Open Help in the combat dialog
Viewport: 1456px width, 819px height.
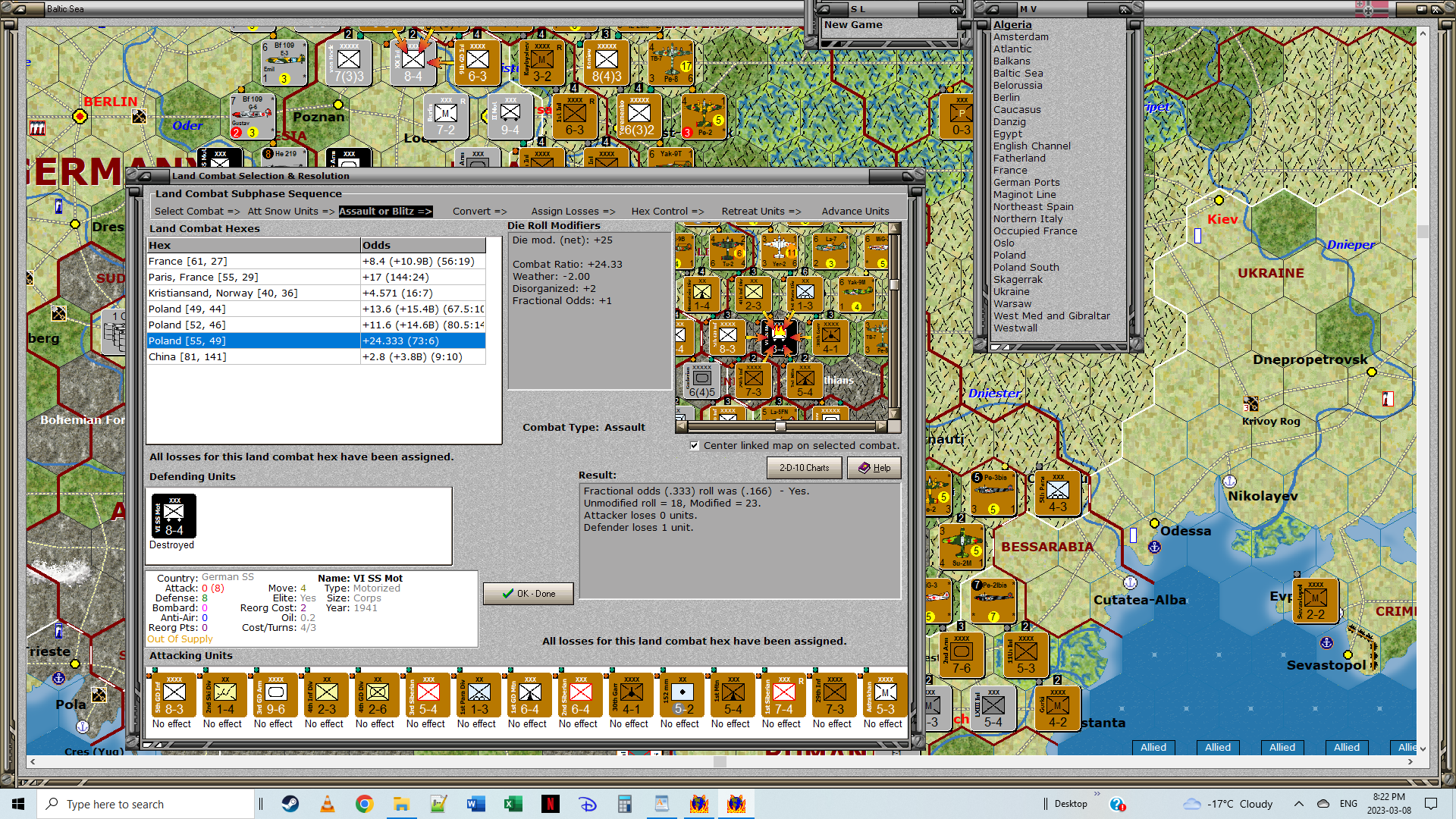click(874, 468)
